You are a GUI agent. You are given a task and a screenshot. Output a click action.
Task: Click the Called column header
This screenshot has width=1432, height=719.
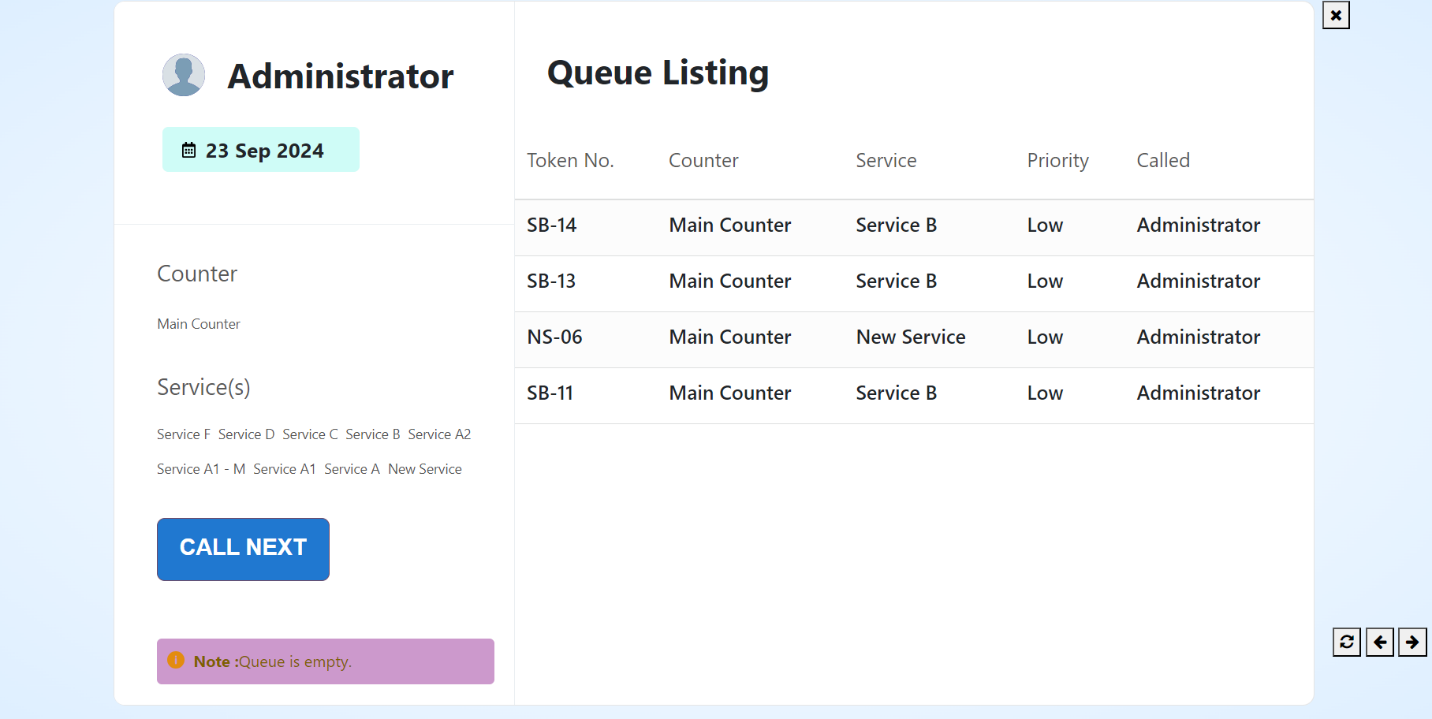click(1163, 161)
